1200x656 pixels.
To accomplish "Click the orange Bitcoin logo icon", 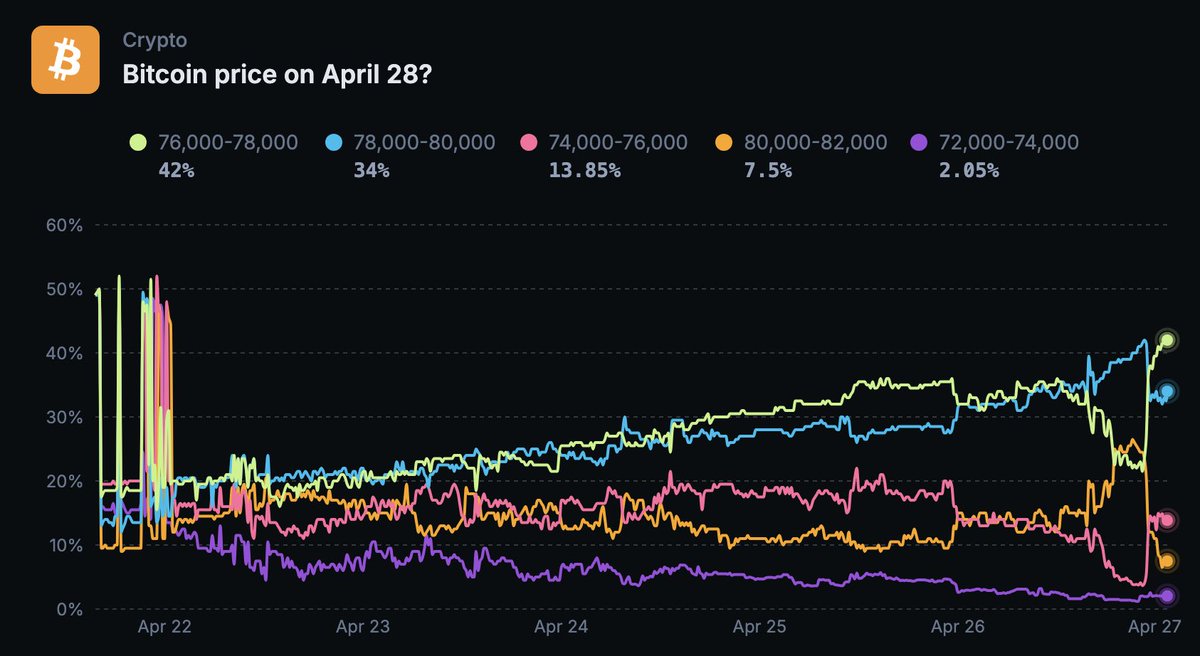I will pos(65,59).
